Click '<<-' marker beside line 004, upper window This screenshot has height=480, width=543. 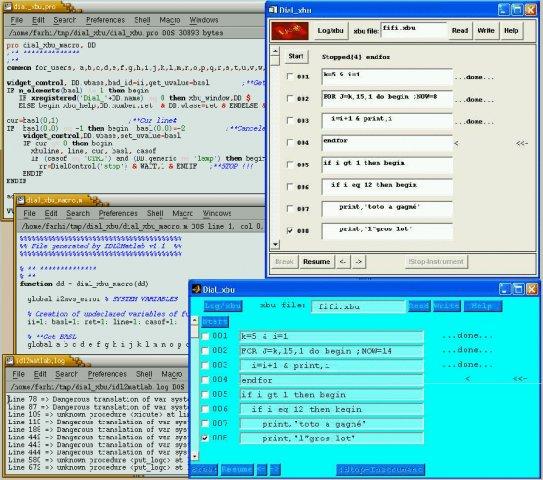pyautogui.click(x=522, y=143)
